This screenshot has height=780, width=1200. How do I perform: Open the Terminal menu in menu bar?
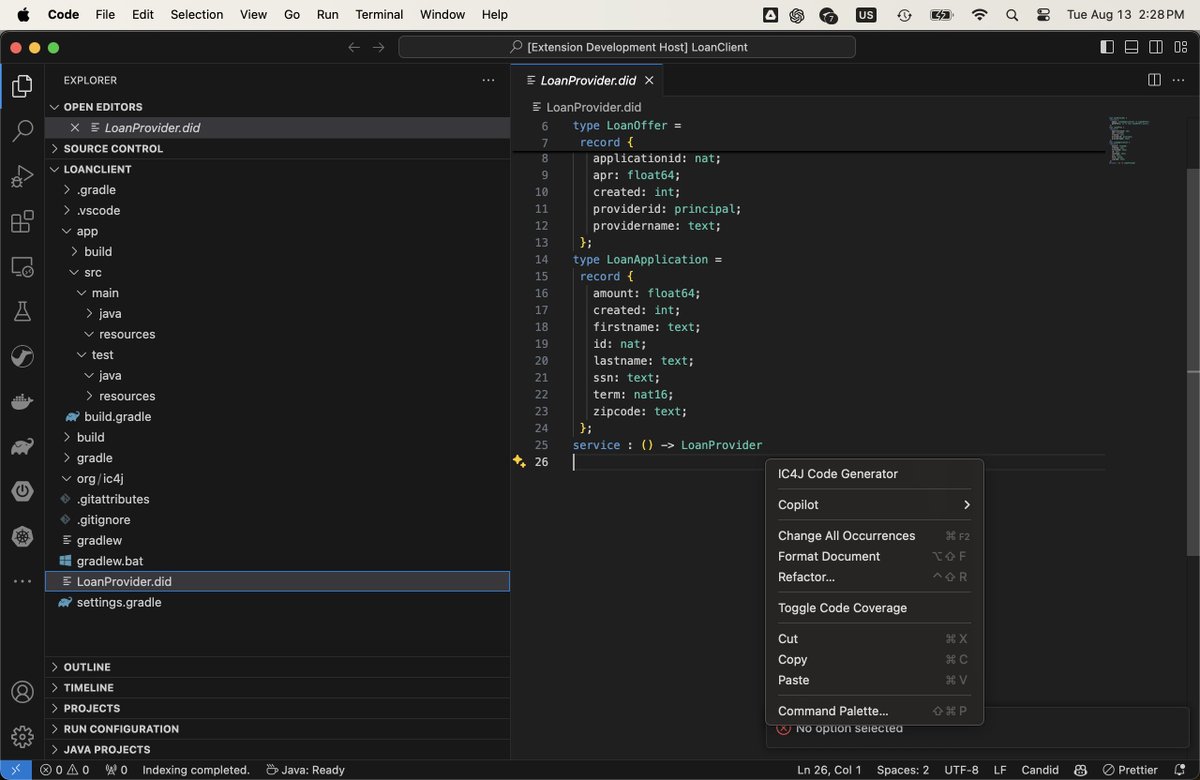point(379,15)
